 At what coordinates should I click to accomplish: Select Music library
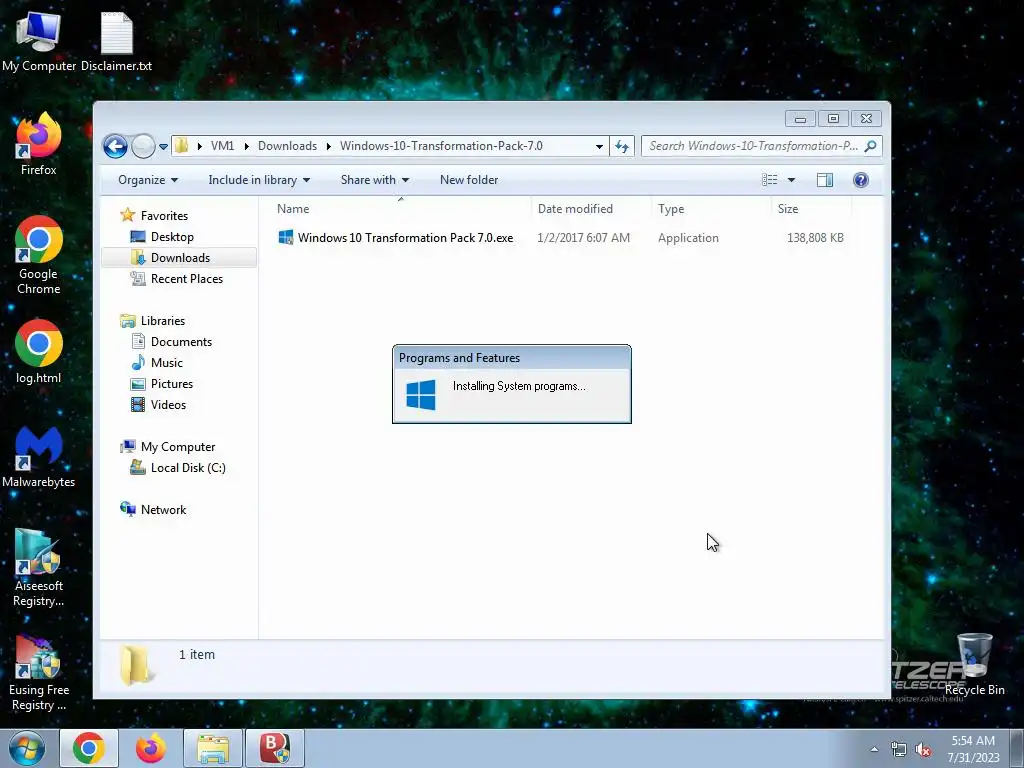click(x=167, y=363)
